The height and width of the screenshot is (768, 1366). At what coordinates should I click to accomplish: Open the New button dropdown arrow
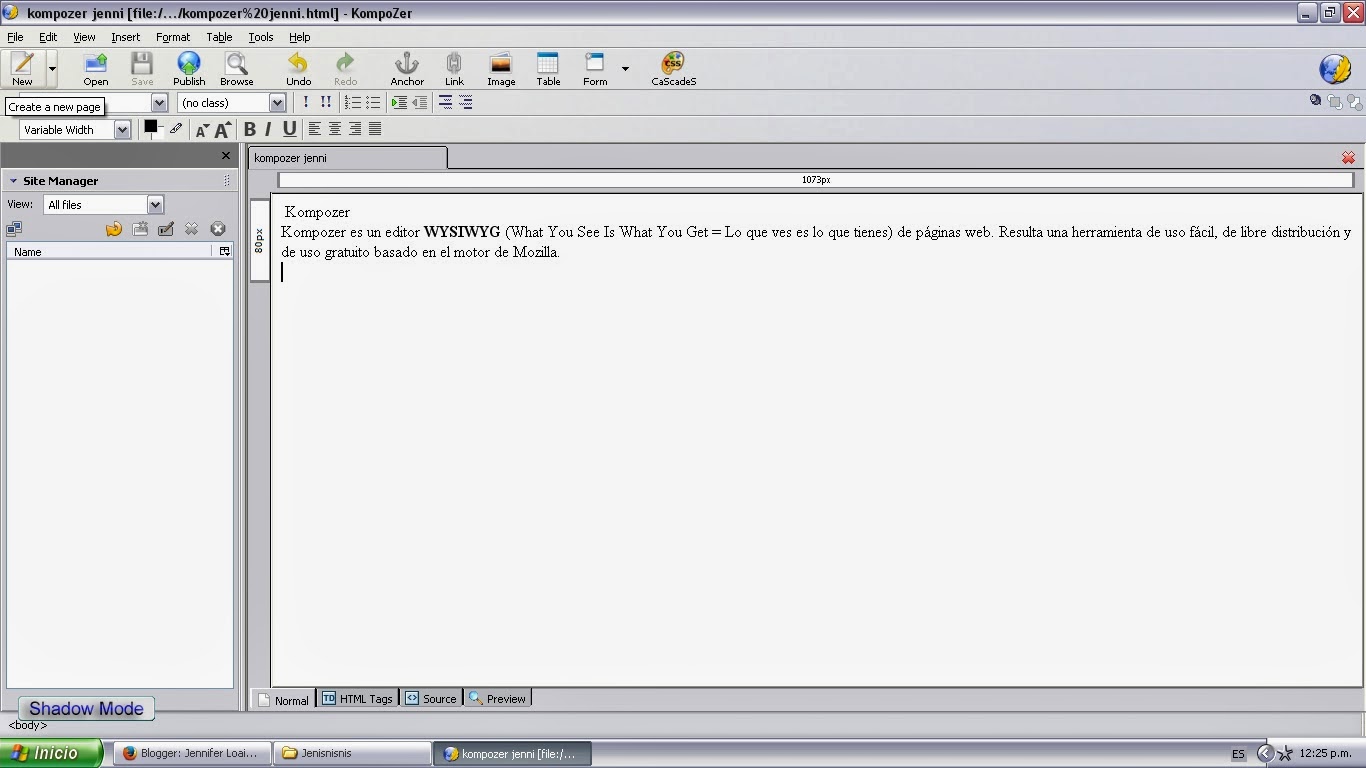tap(52, 69)
